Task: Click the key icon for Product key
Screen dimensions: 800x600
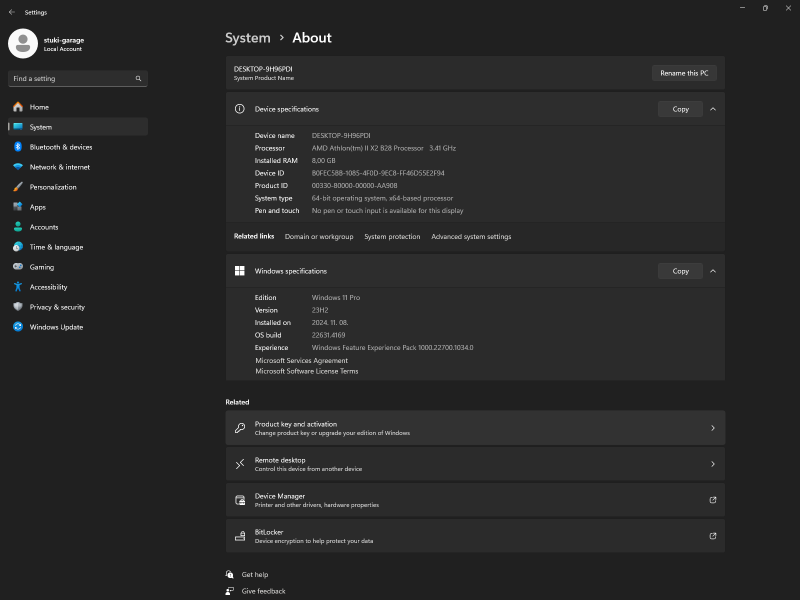Action: [240, 428]
